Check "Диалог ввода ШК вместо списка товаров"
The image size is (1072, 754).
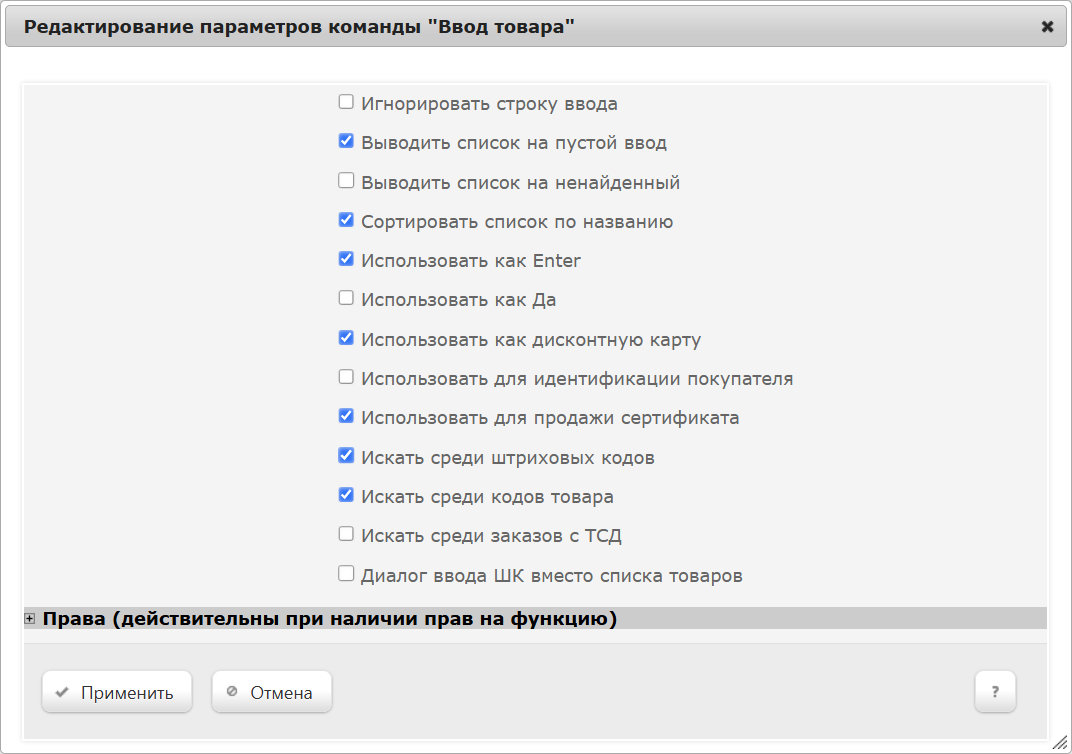(x=346, y=573)
